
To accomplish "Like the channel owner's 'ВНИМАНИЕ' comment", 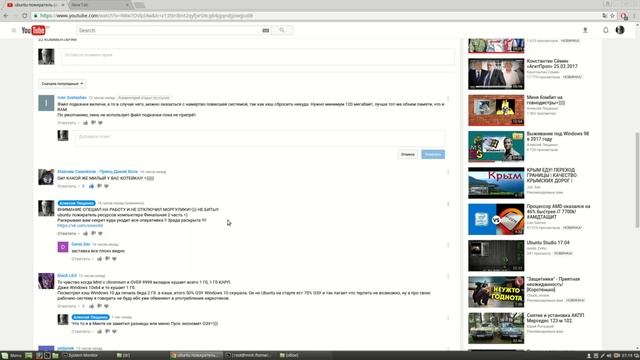I will [86, 233].
